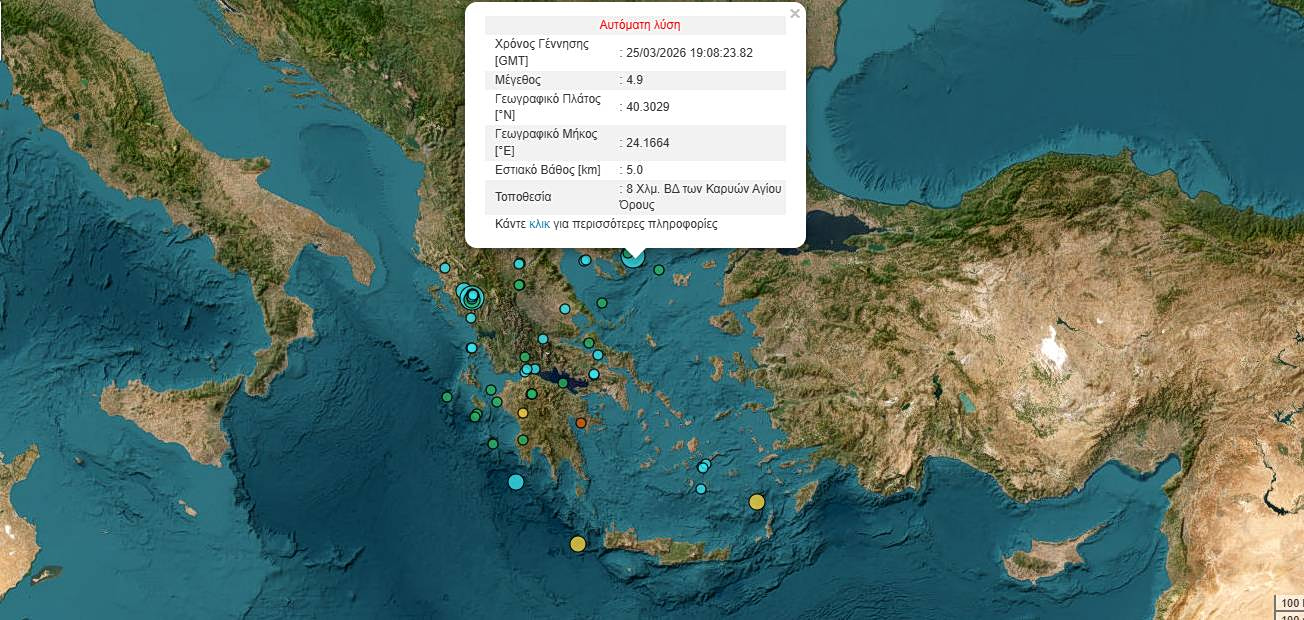This screenshot has width=1304, height=620.
Task: Open the 'κλικ' link for more information
Action: coord(539,225)
